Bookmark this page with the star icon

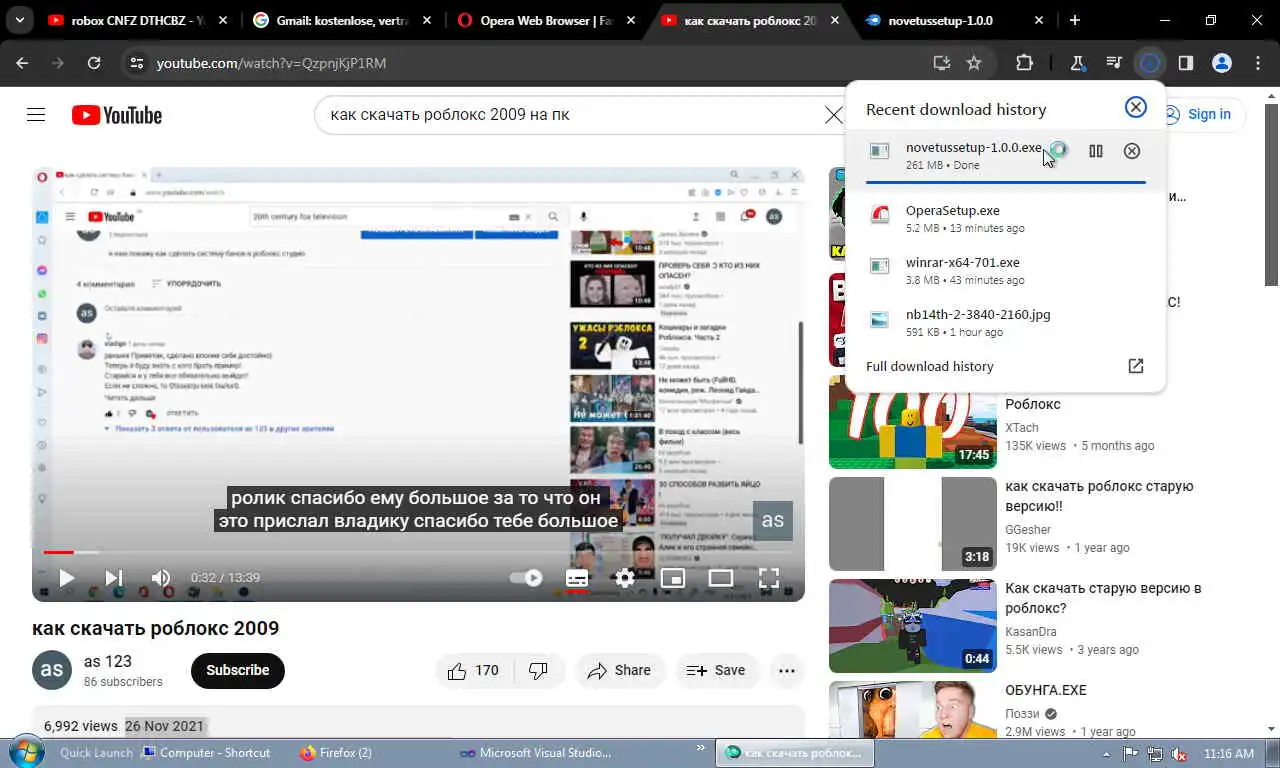tap(974, 63)
